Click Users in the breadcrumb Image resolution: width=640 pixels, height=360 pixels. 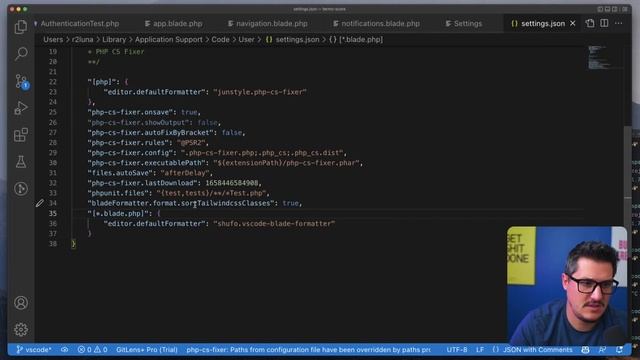pyautogui.click(x=53, y=40)
